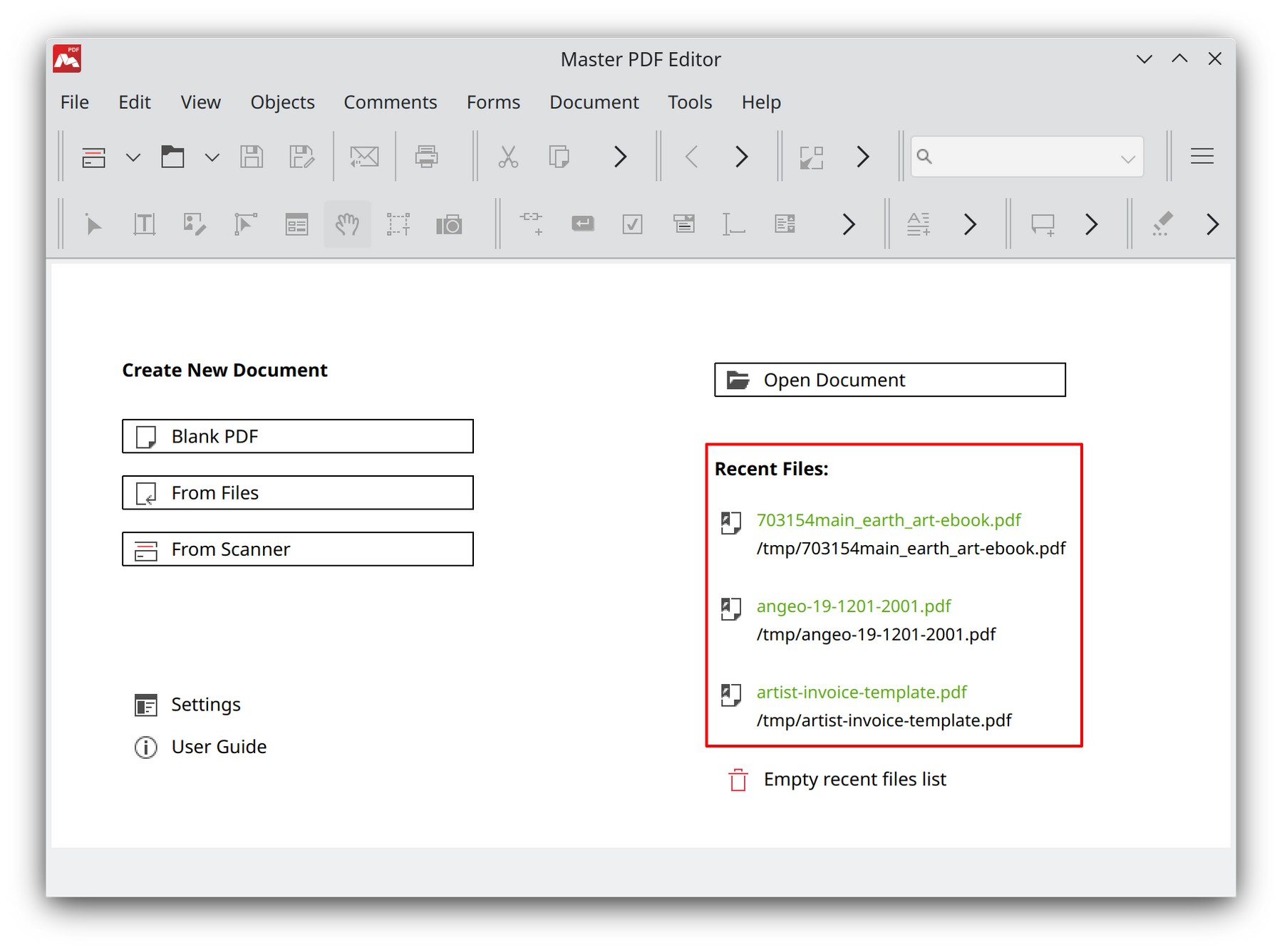Click the /tmp/angeo-19-1201-2001.pdf path text

click(x=876, y=634)
